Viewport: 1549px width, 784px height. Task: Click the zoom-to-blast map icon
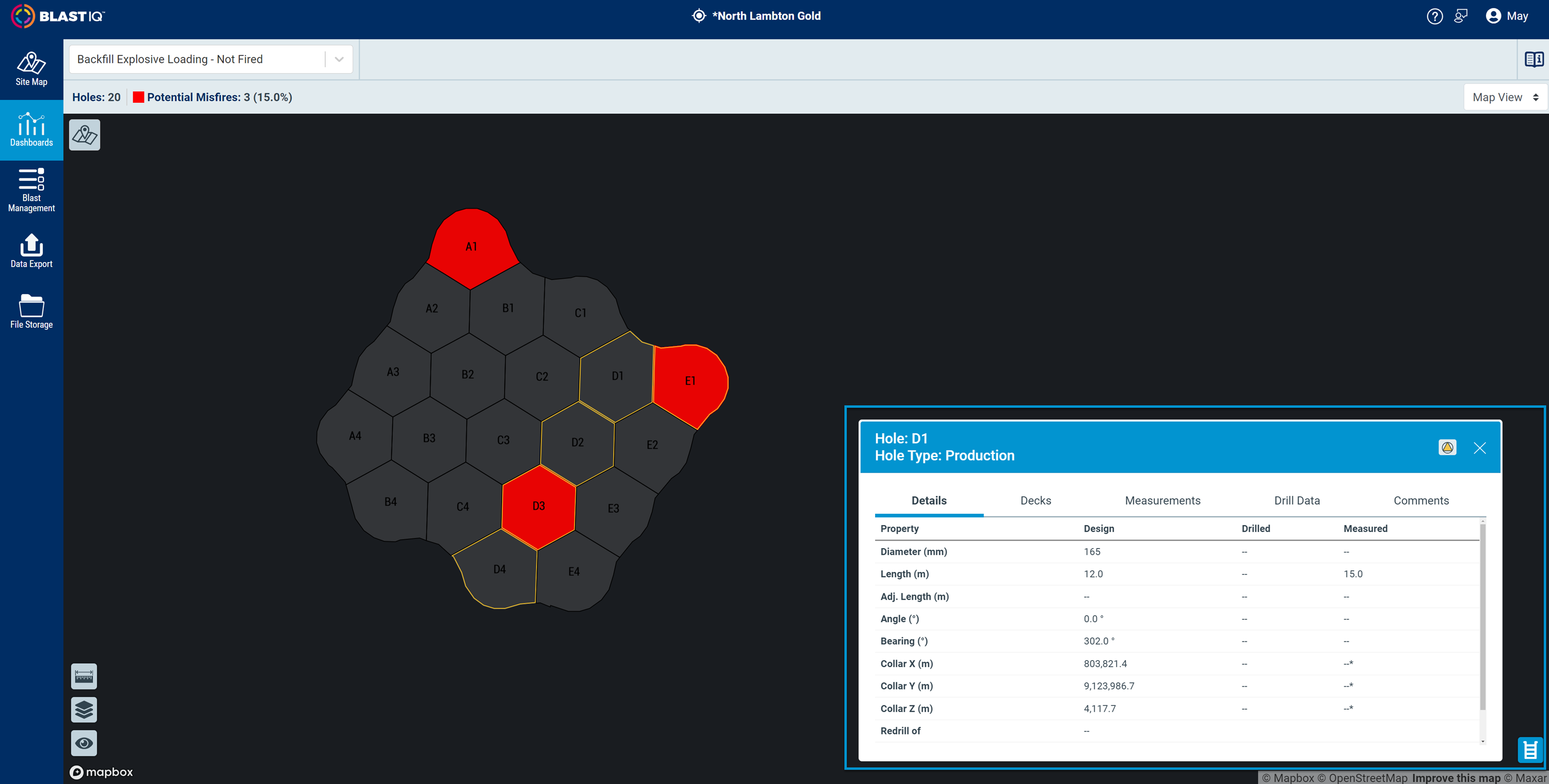coord(85,135)
